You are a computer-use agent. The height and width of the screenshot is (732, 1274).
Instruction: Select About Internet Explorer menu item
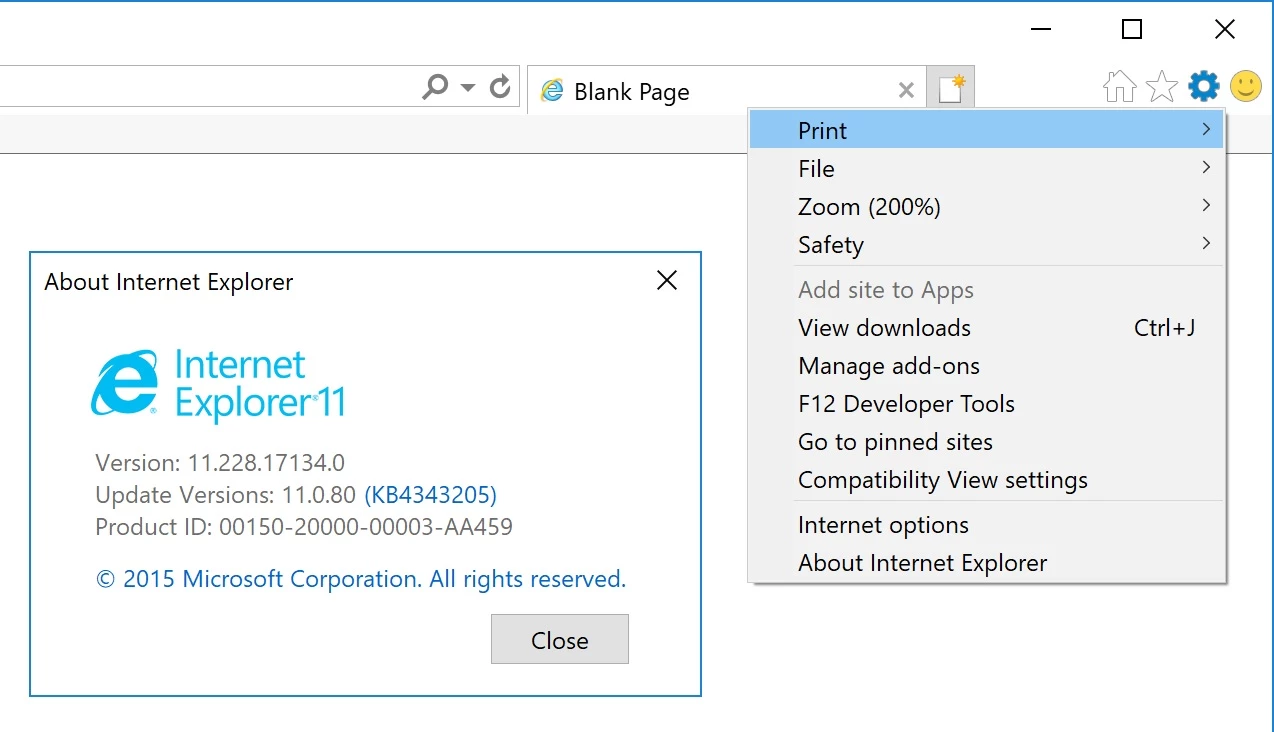[986, 563]
